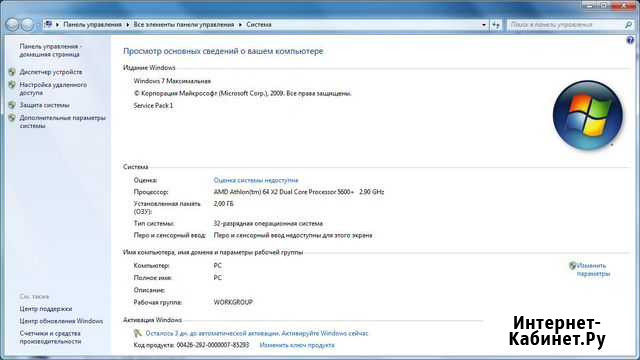Click WORKGROUP value text
Viewport: 640px width, 360px height.
point(233,302)
